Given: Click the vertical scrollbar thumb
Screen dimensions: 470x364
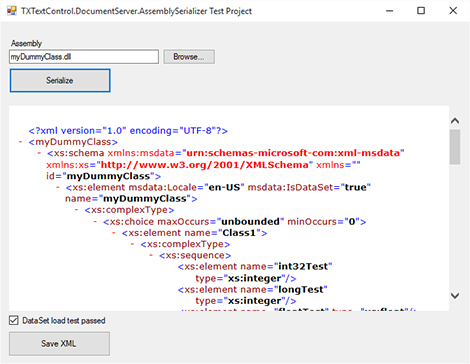Looking at the screenshot, I should 455,147.
